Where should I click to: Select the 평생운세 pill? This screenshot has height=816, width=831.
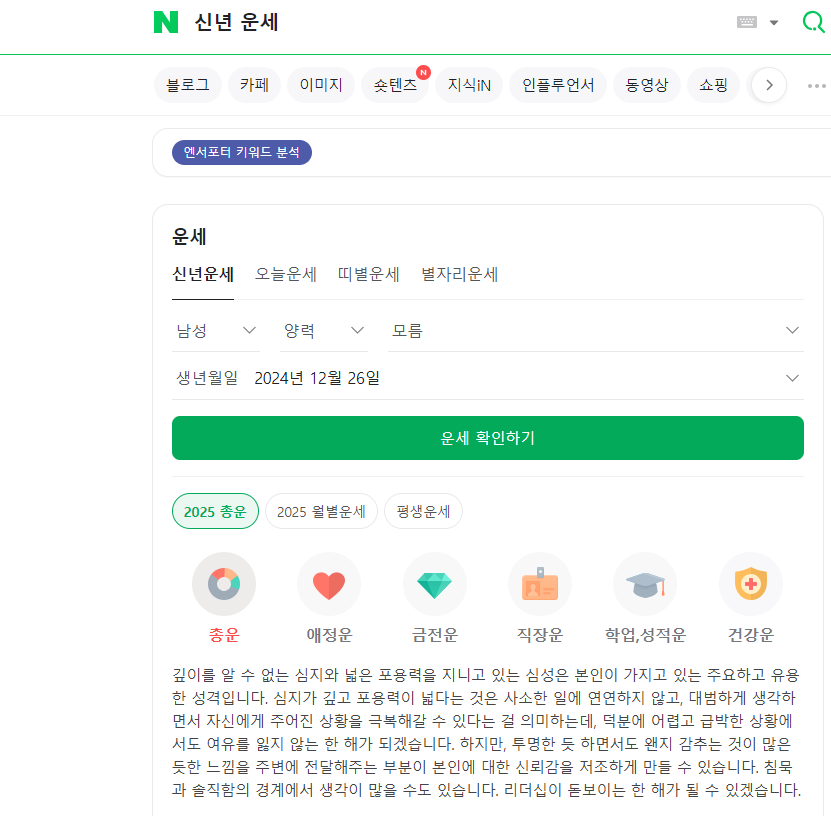(423, 512)
